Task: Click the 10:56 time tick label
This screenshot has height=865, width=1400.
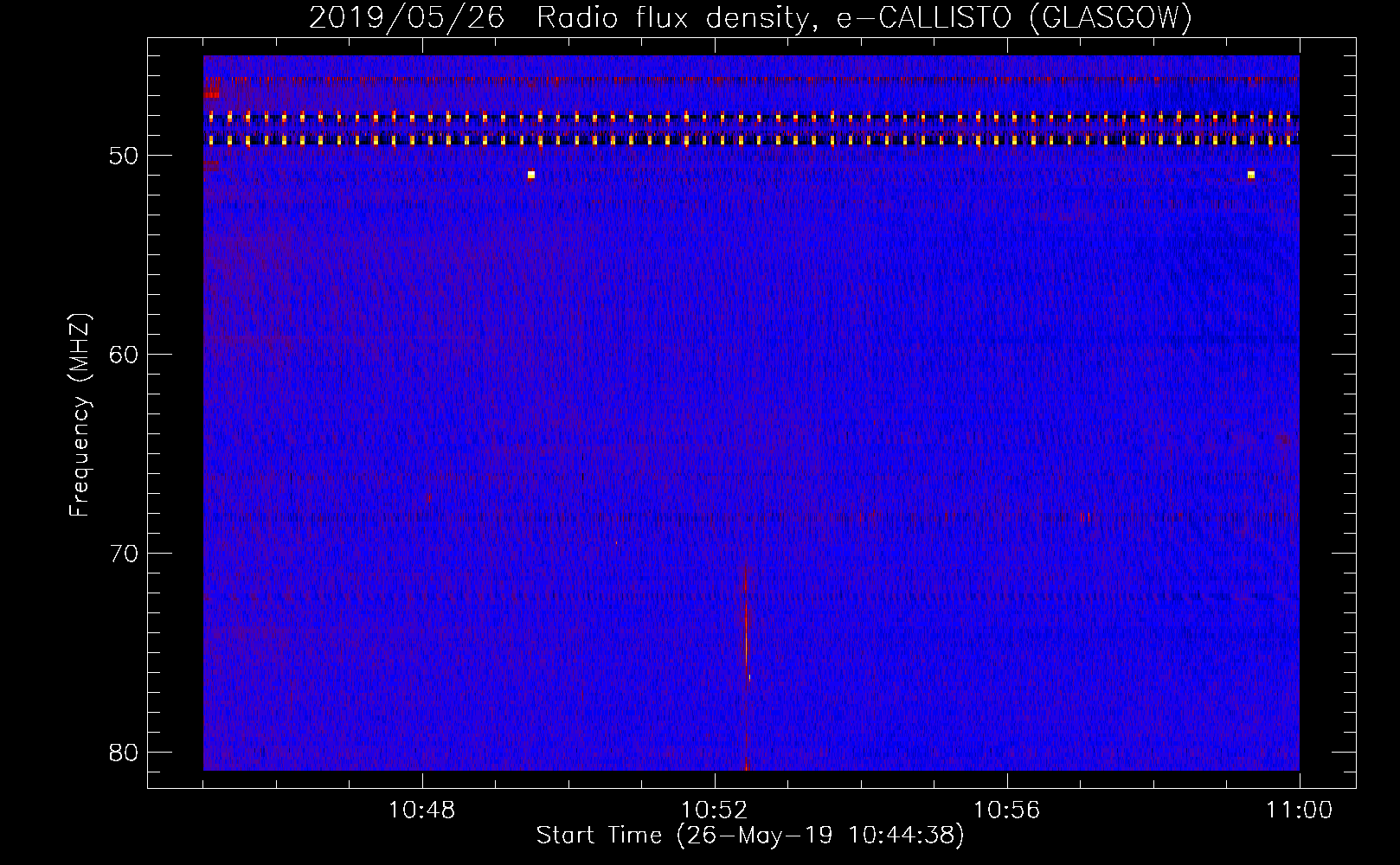Action: point(1006,811)
